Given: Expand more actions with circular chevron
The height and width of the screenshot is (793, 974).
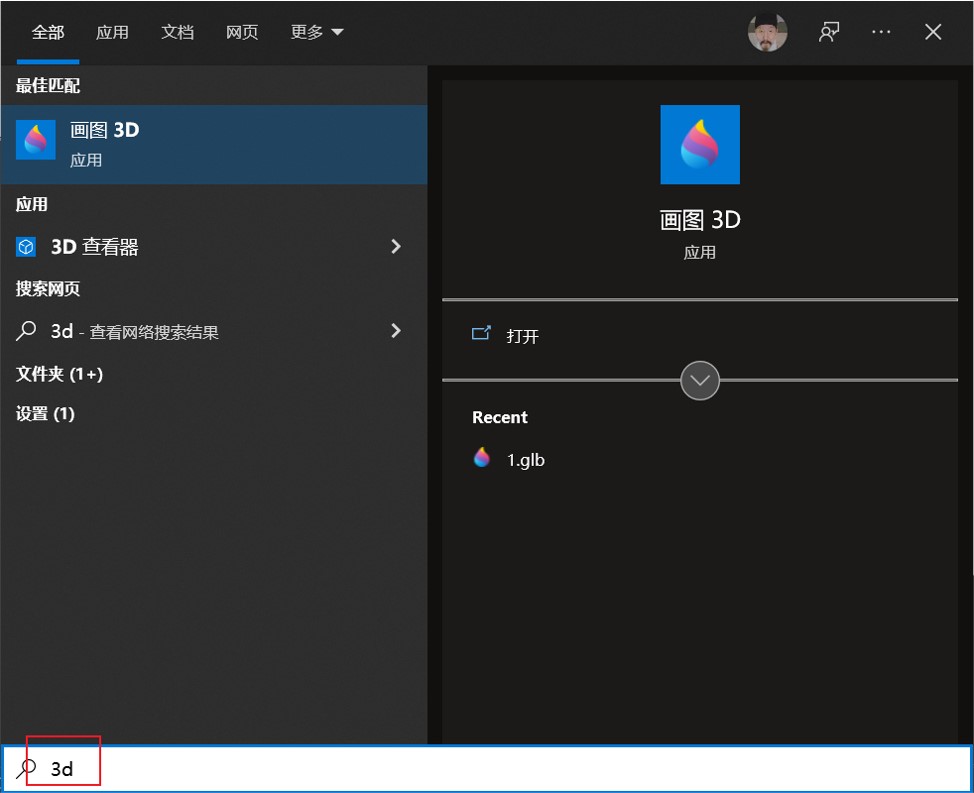Looking at the screenshot, I should point(699,380).
